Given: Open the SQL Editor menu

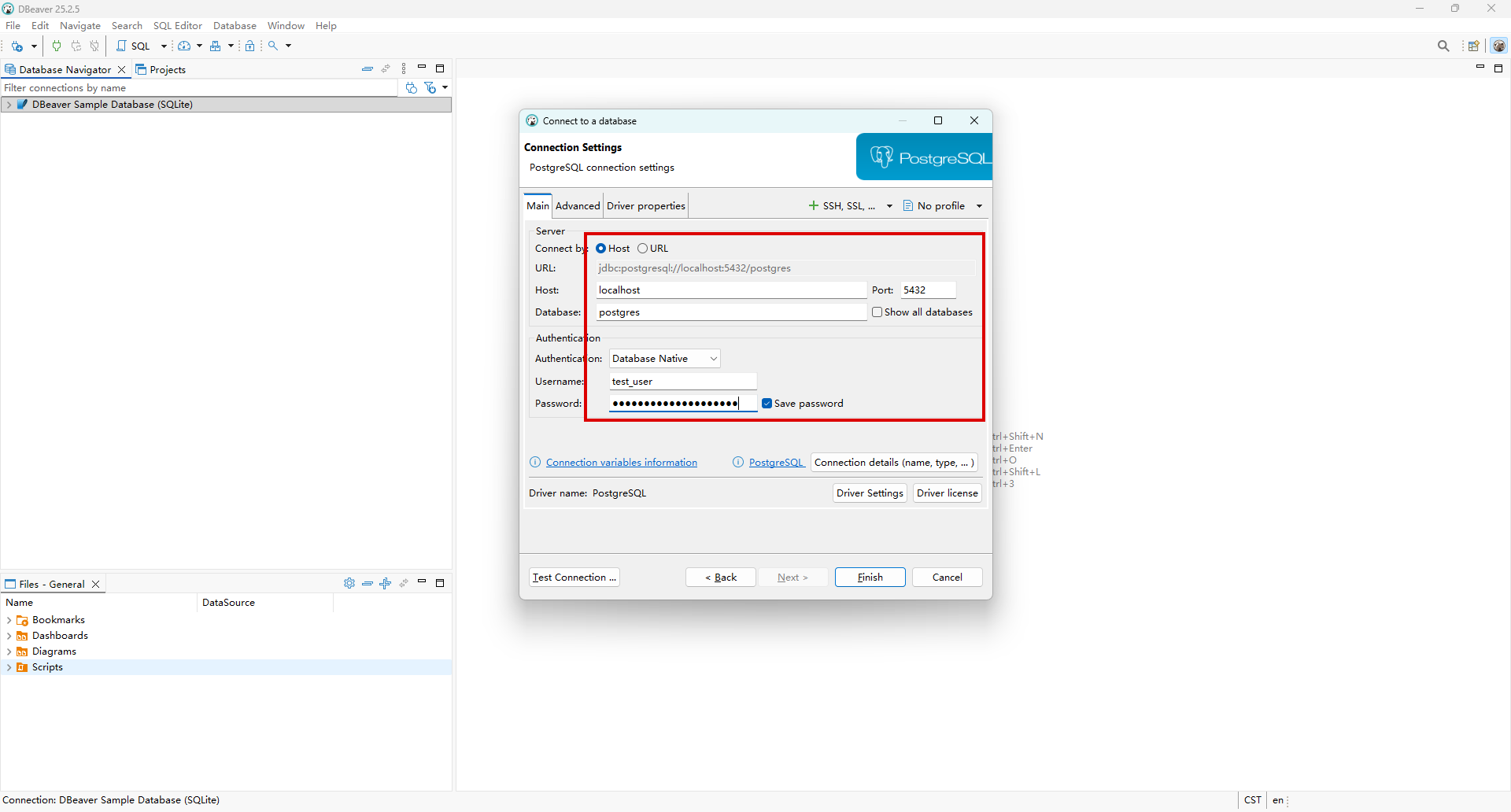Looking at the screenshot, I should 177,26.
